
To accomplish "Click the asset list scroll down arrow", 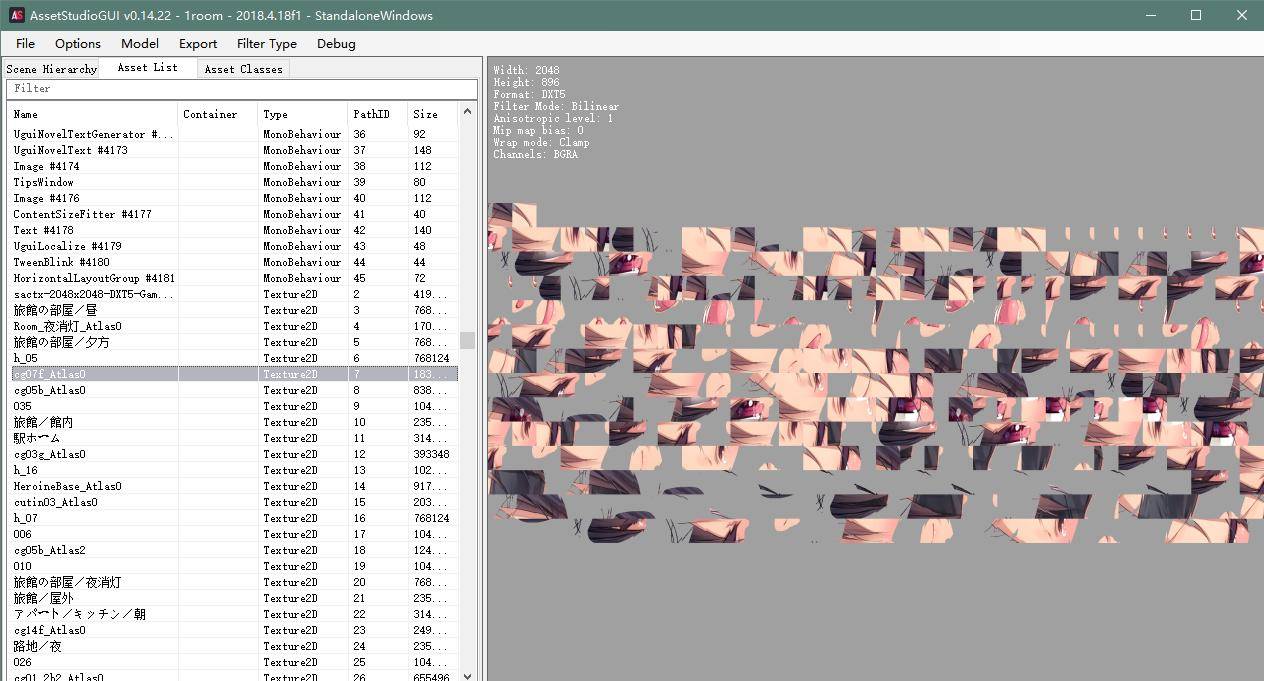I will [x=467, y=675].
